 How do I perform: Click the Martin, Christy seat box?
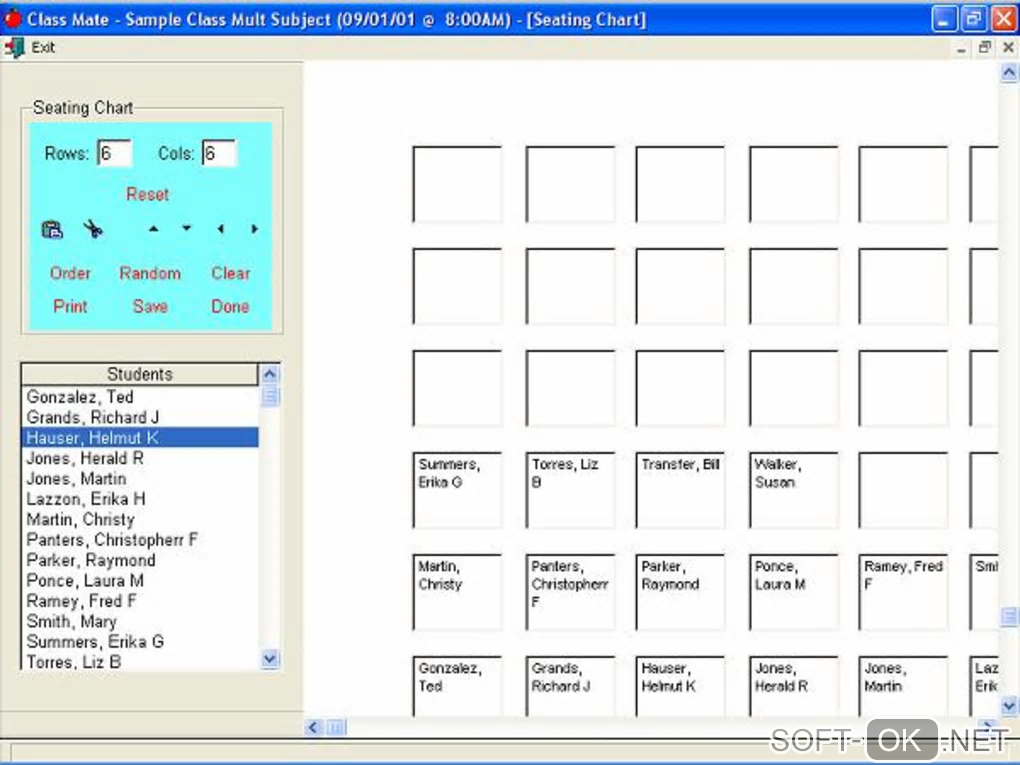(457, 593)
